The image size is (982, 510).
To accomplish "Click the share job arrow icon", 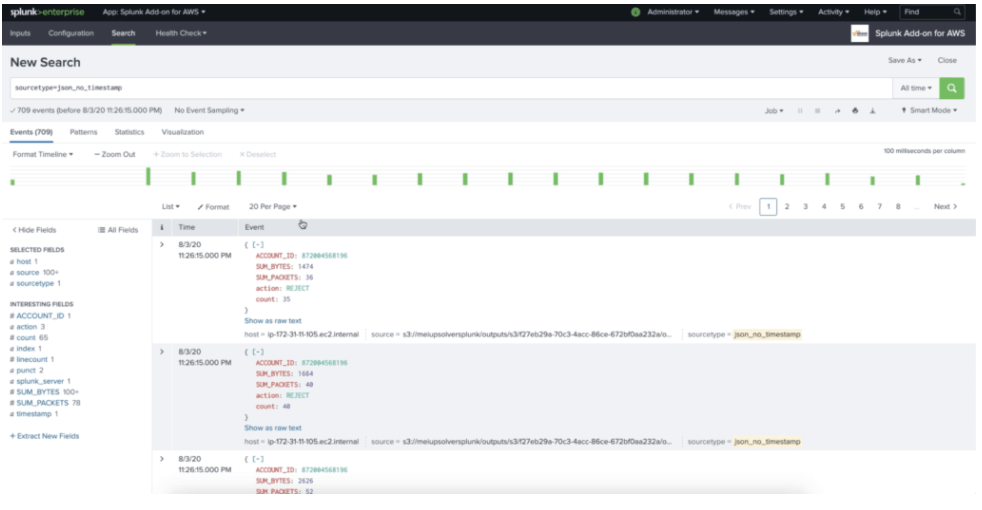I will (x=837, y=111).
